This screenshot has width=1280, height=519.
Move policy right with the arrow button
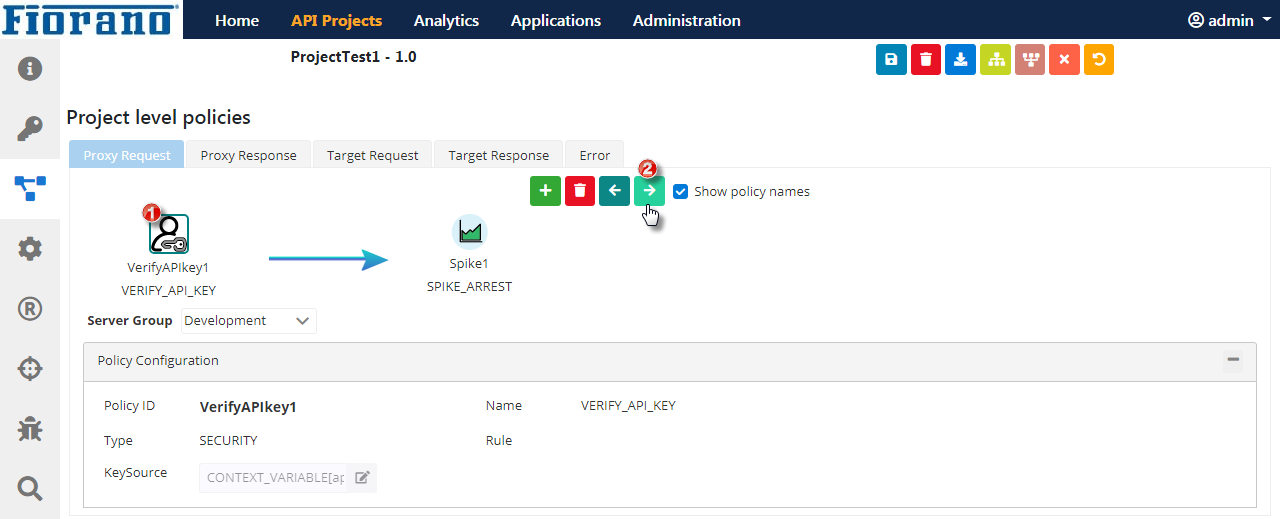pos(649,190)
